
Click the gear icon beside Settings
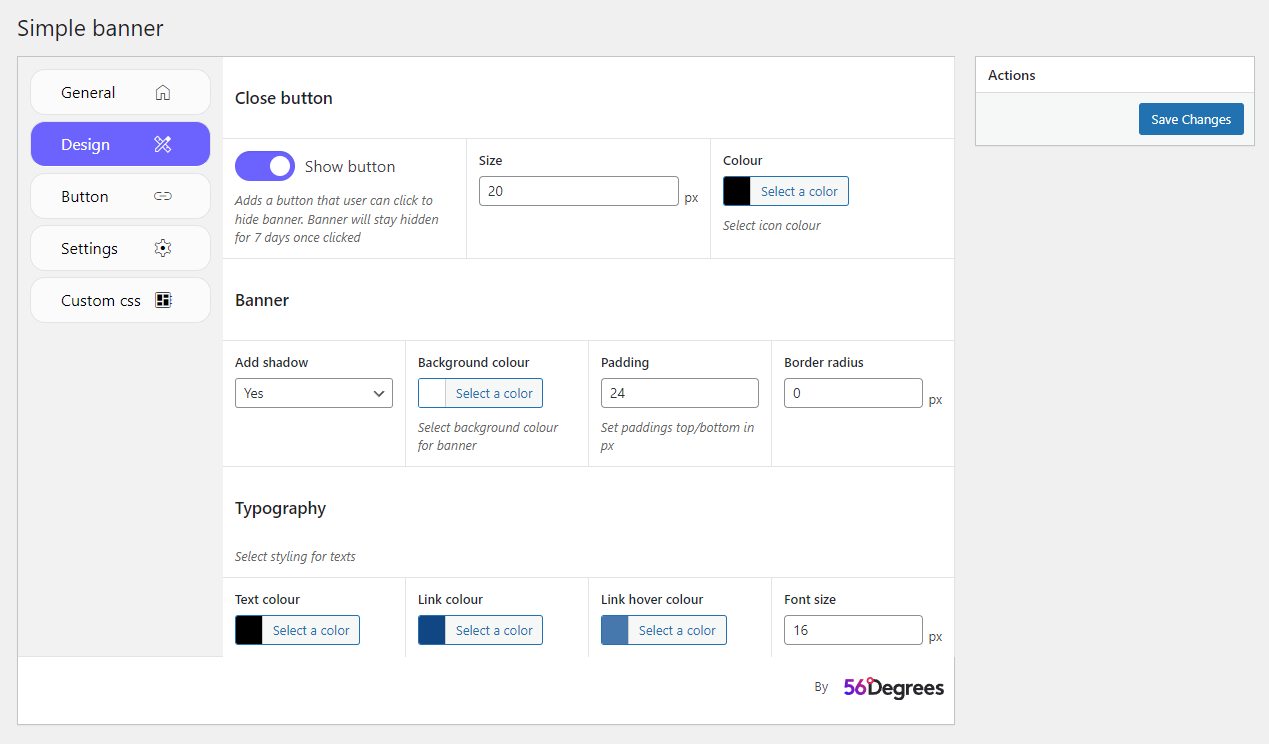163,249
